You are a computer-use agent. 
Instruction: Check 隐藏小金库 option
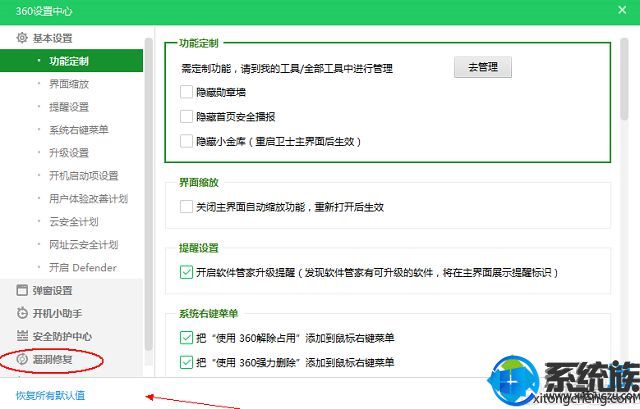(x=186, y=141)
